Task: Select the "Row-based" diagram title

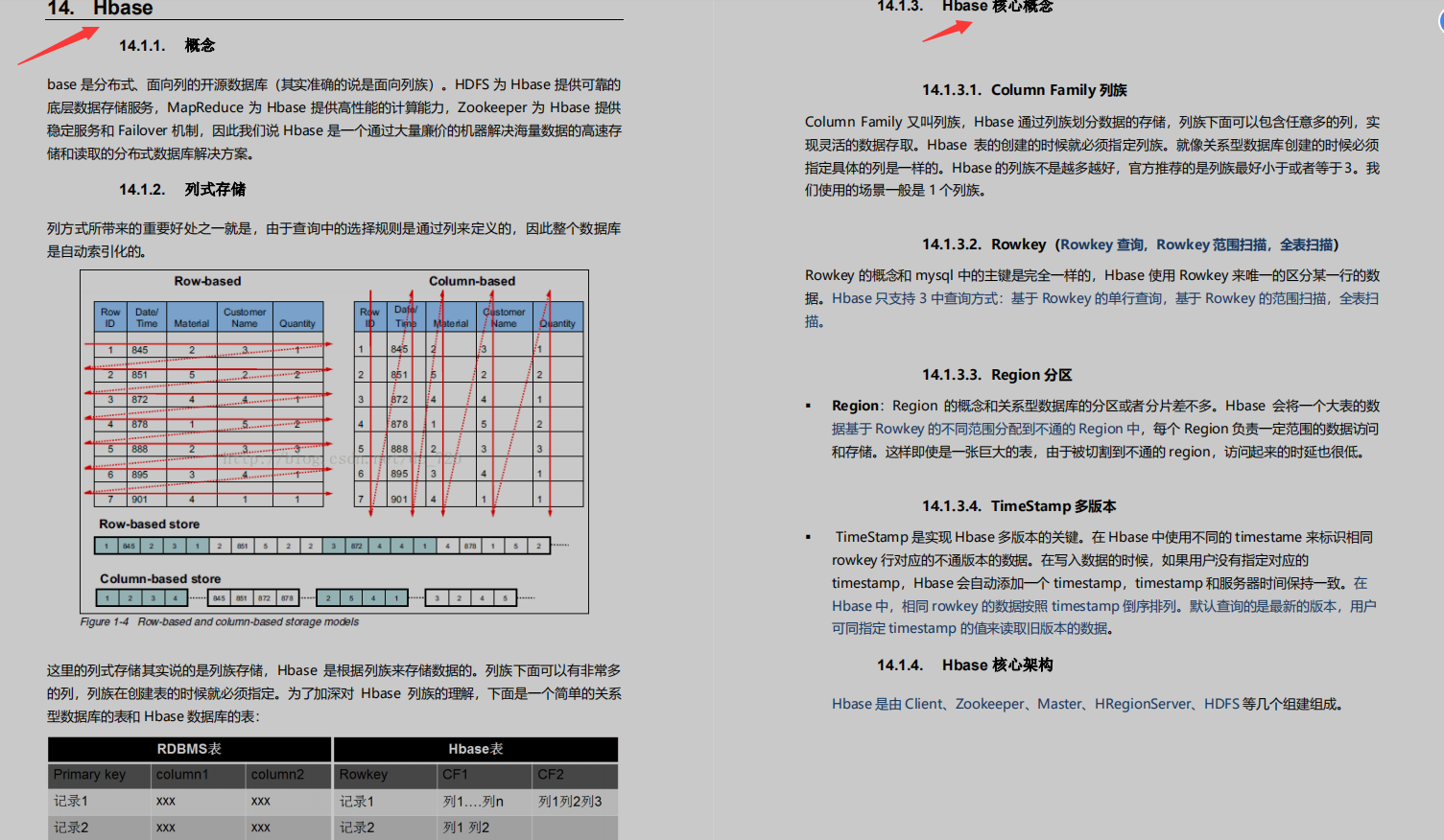Action: pos(207,281)
